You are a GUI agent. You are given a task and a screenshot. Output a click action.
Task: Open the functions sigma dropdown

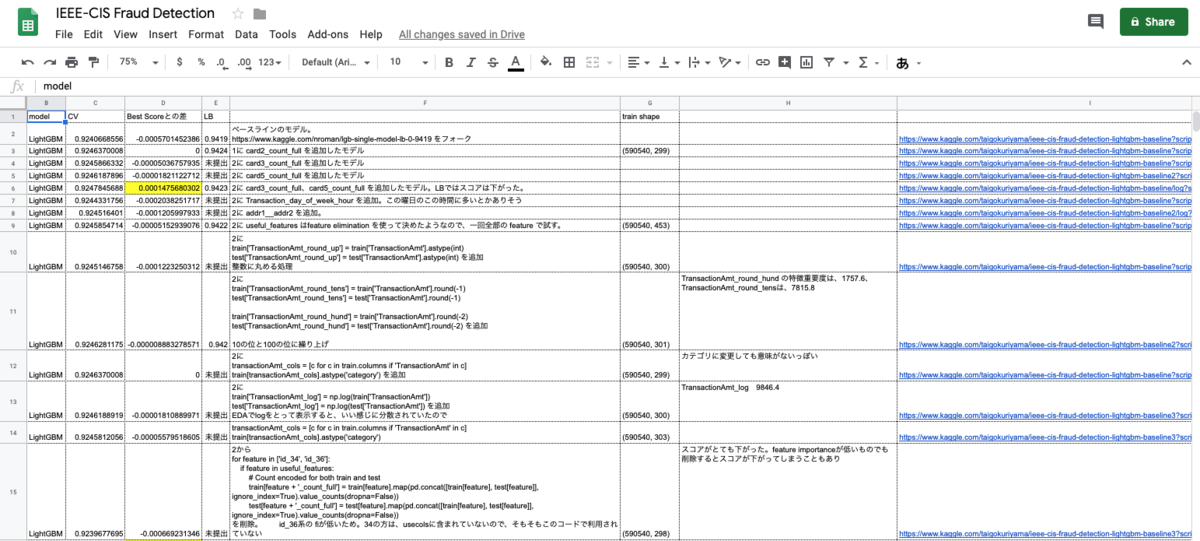click(x=866, y=62)
